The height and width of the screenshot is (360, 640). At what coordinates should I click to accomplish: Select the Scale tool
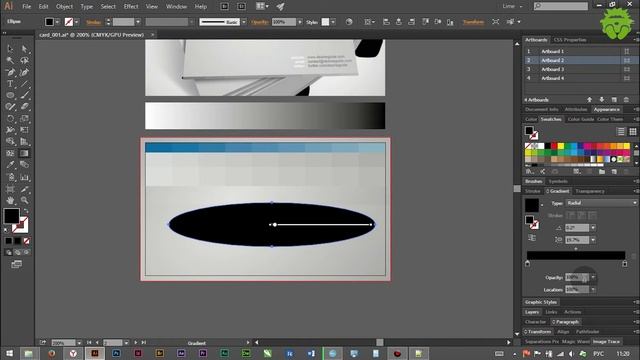pyautogui.click(x=24, y=118)
